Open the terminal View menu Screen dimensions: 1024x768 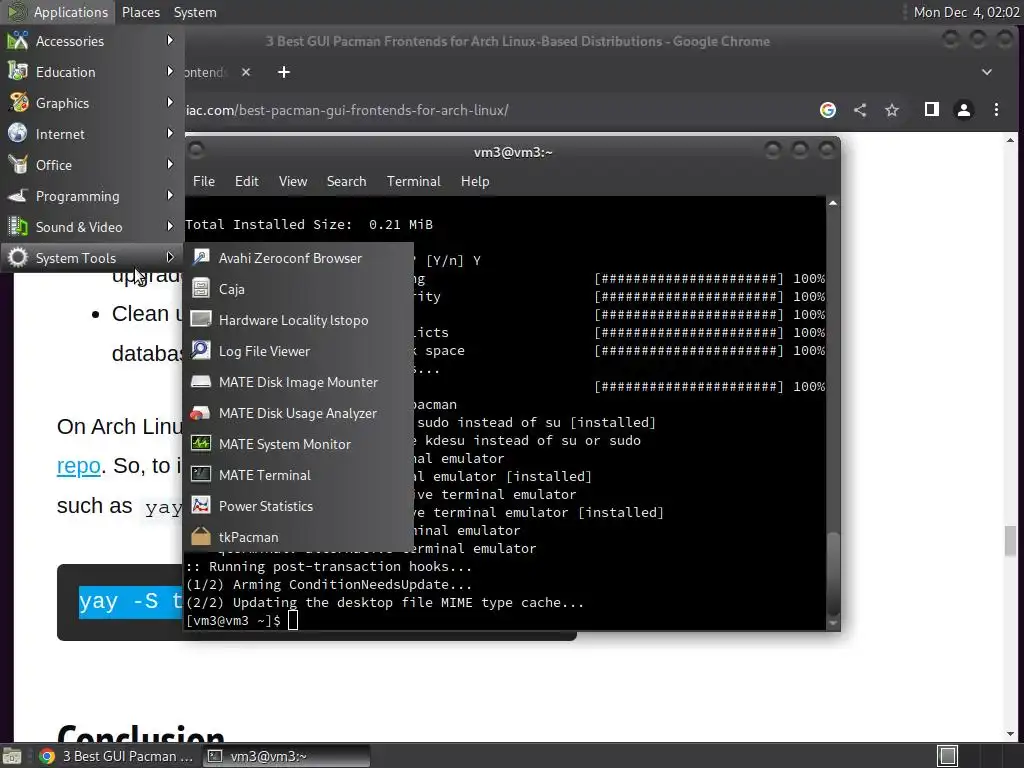point(293,181)
